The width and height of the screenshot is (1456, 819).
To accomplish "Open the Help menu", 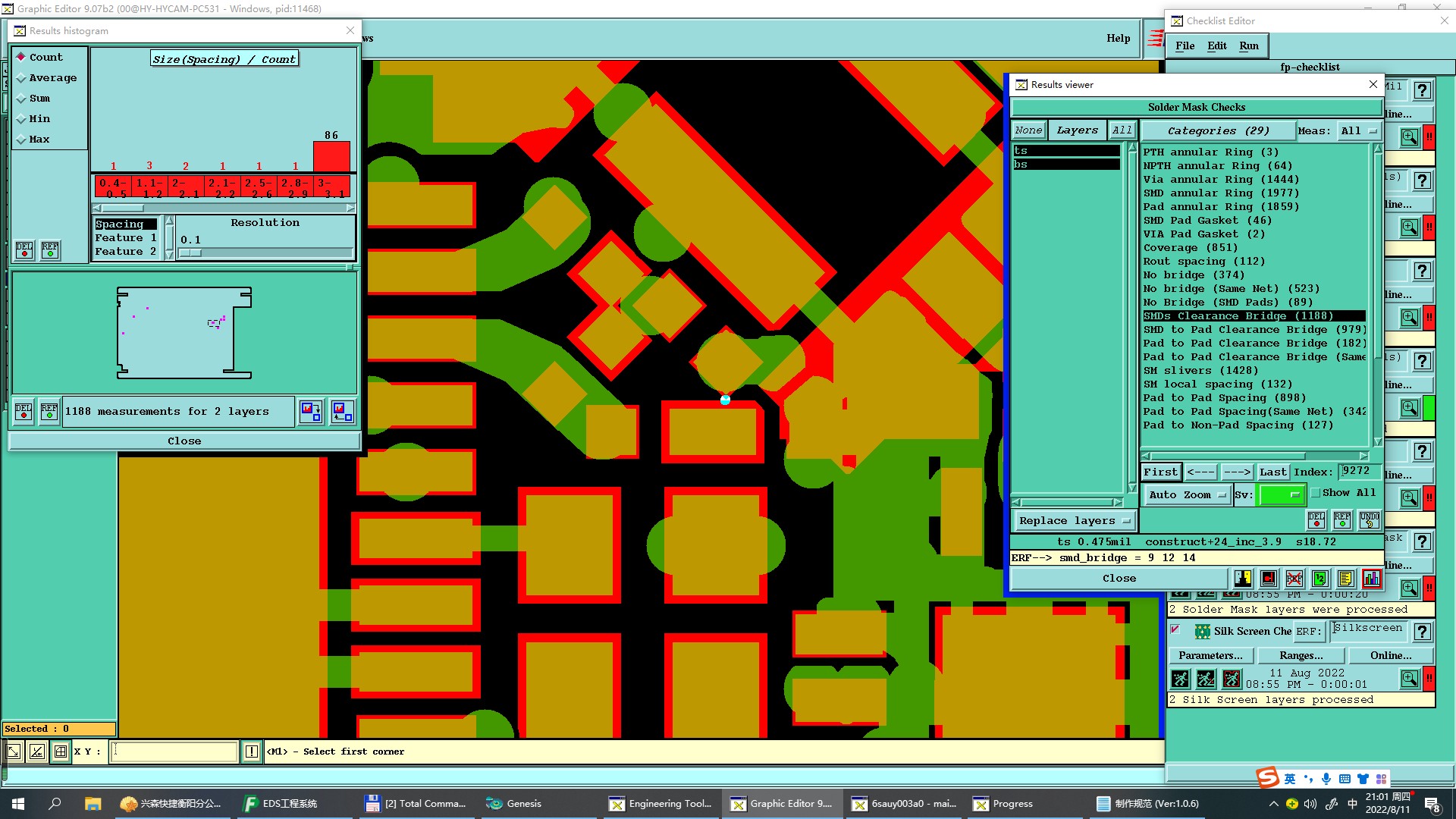I will pos(1118,39).
